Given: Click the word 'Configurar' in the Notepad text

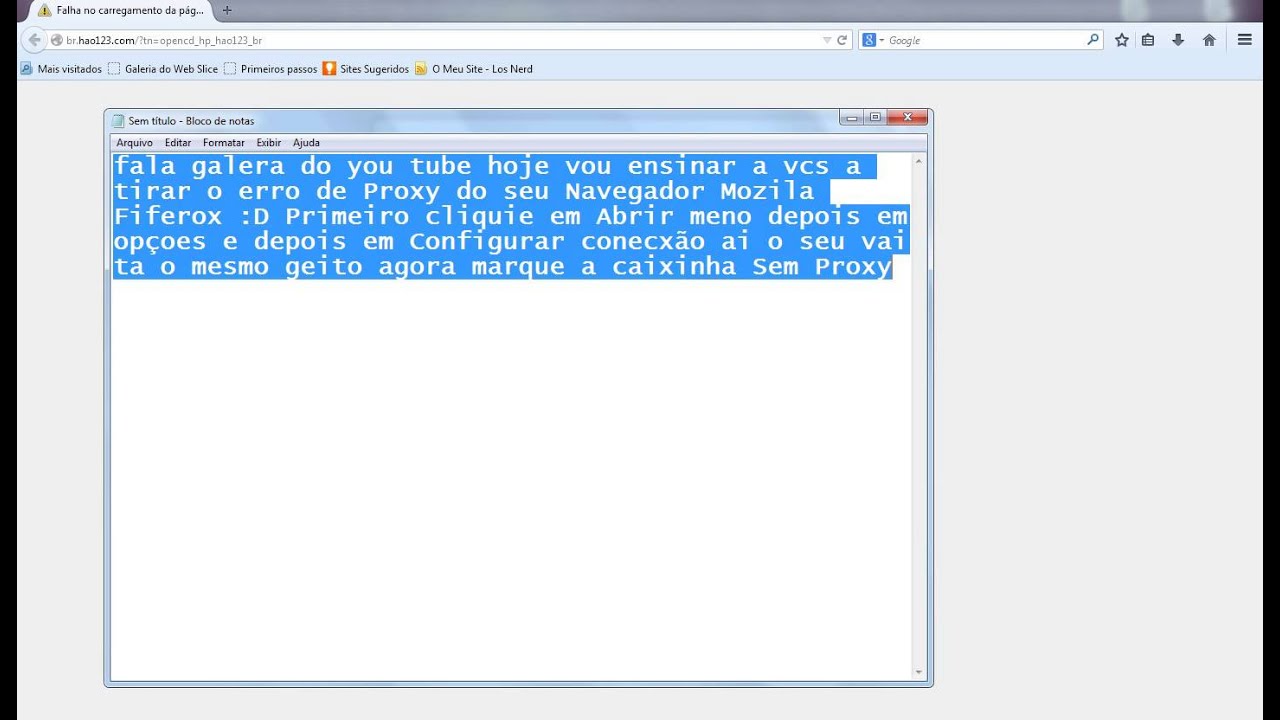Looking at the screenshot, I should coord(487,242).
